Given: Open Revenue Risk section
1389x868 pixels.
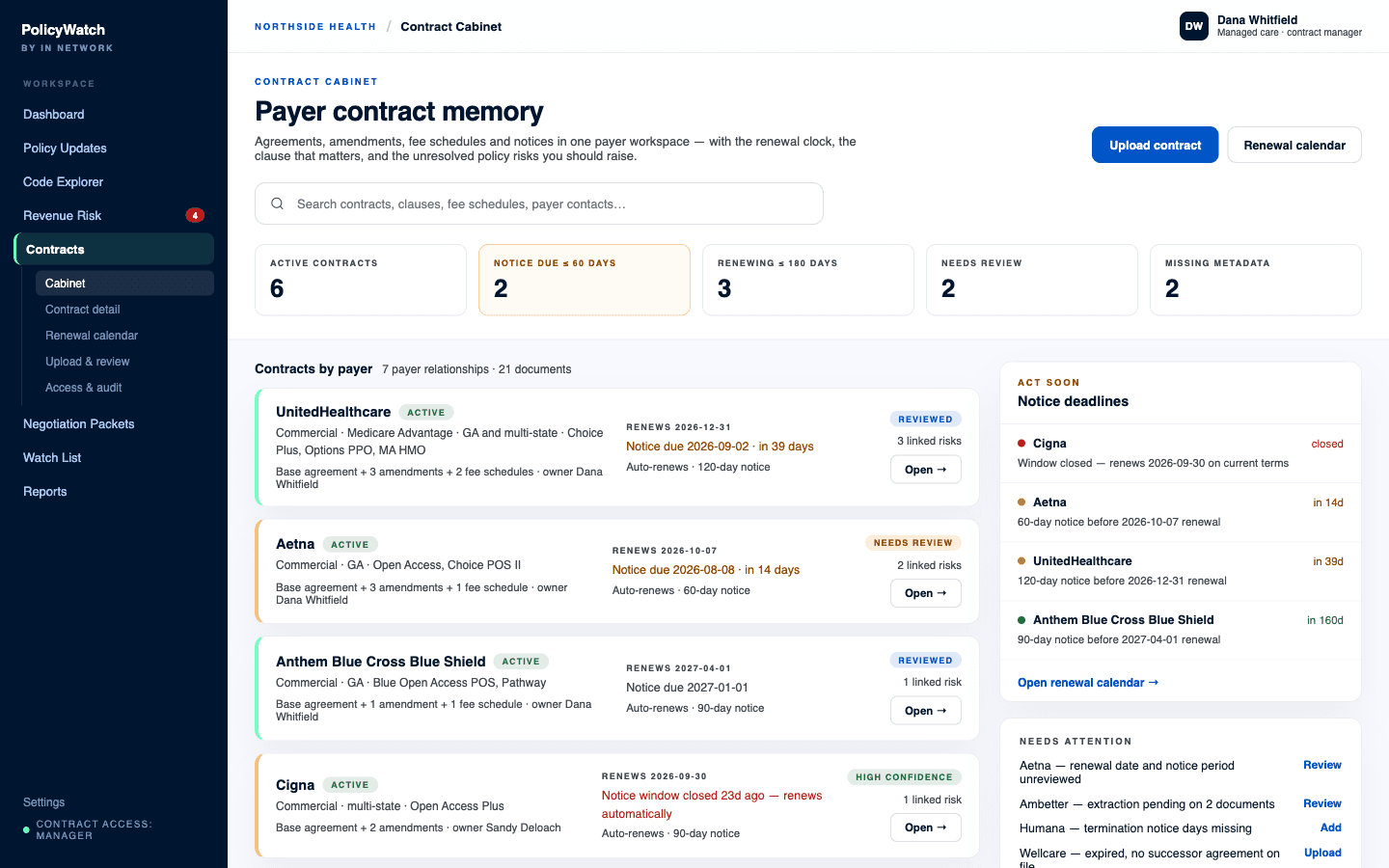Looking at the screenshot, I should pyautogui.click(x=114, y=215).
